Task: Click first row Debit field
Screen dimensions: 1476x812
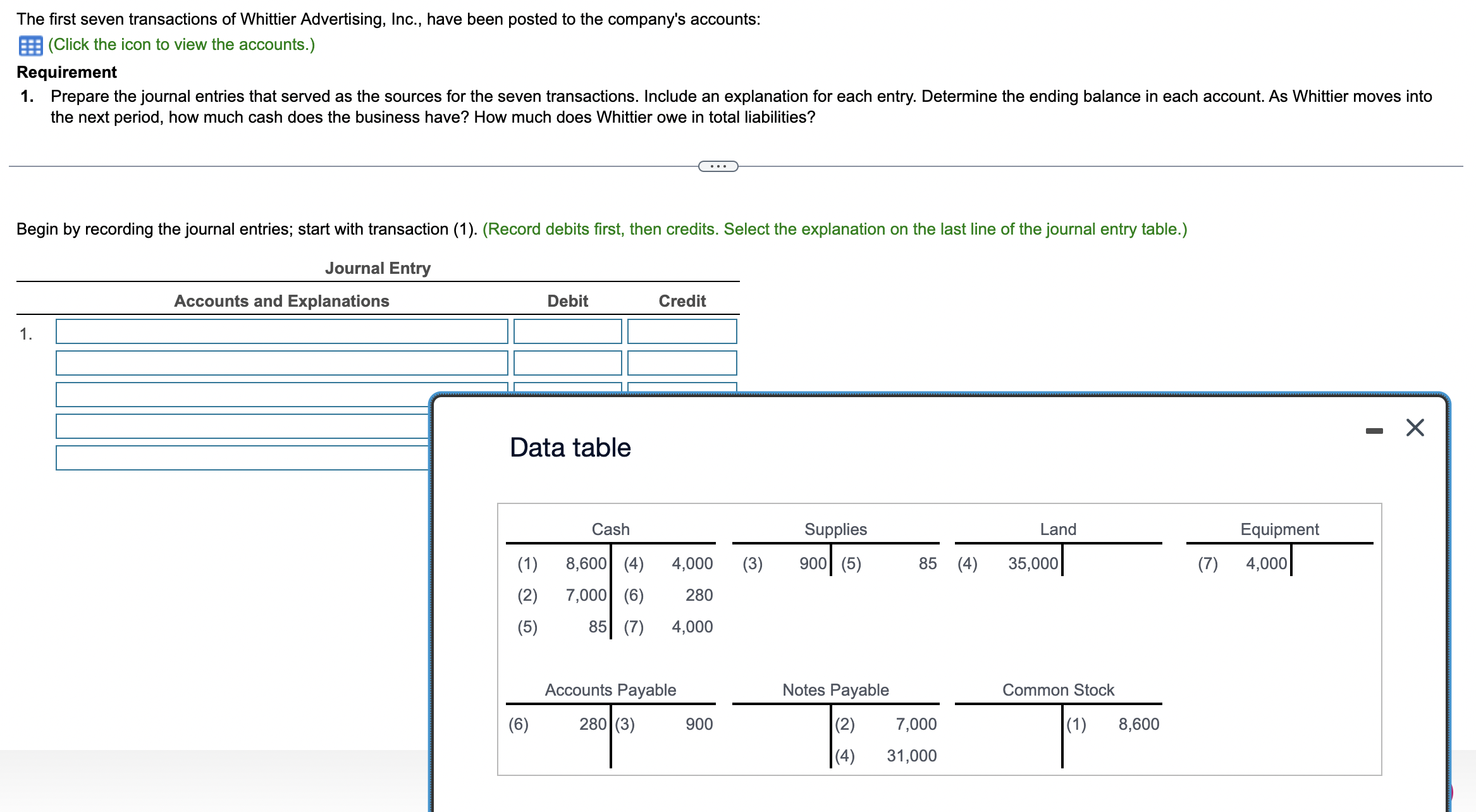Action: [x=567, y=331]
